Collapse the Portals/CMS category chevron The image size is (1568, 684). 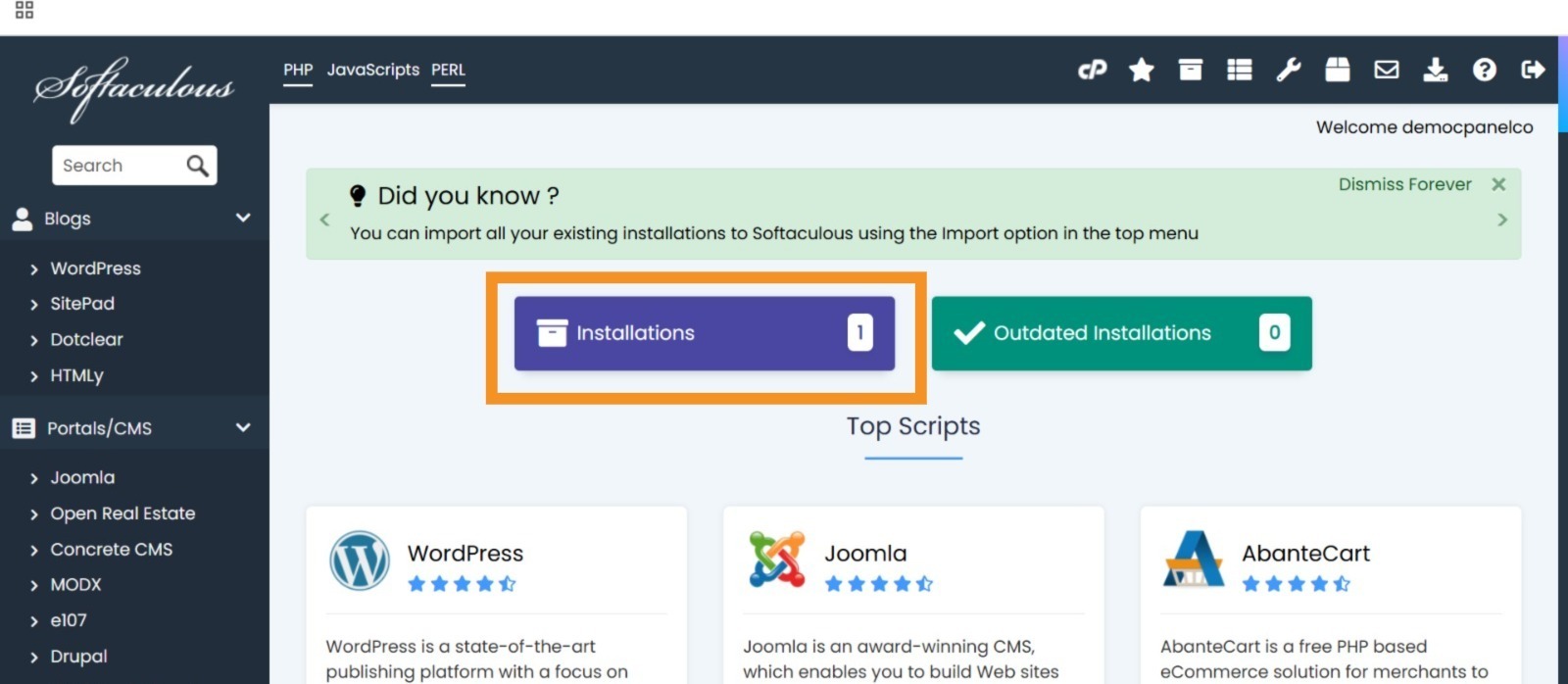coord(243,427)
